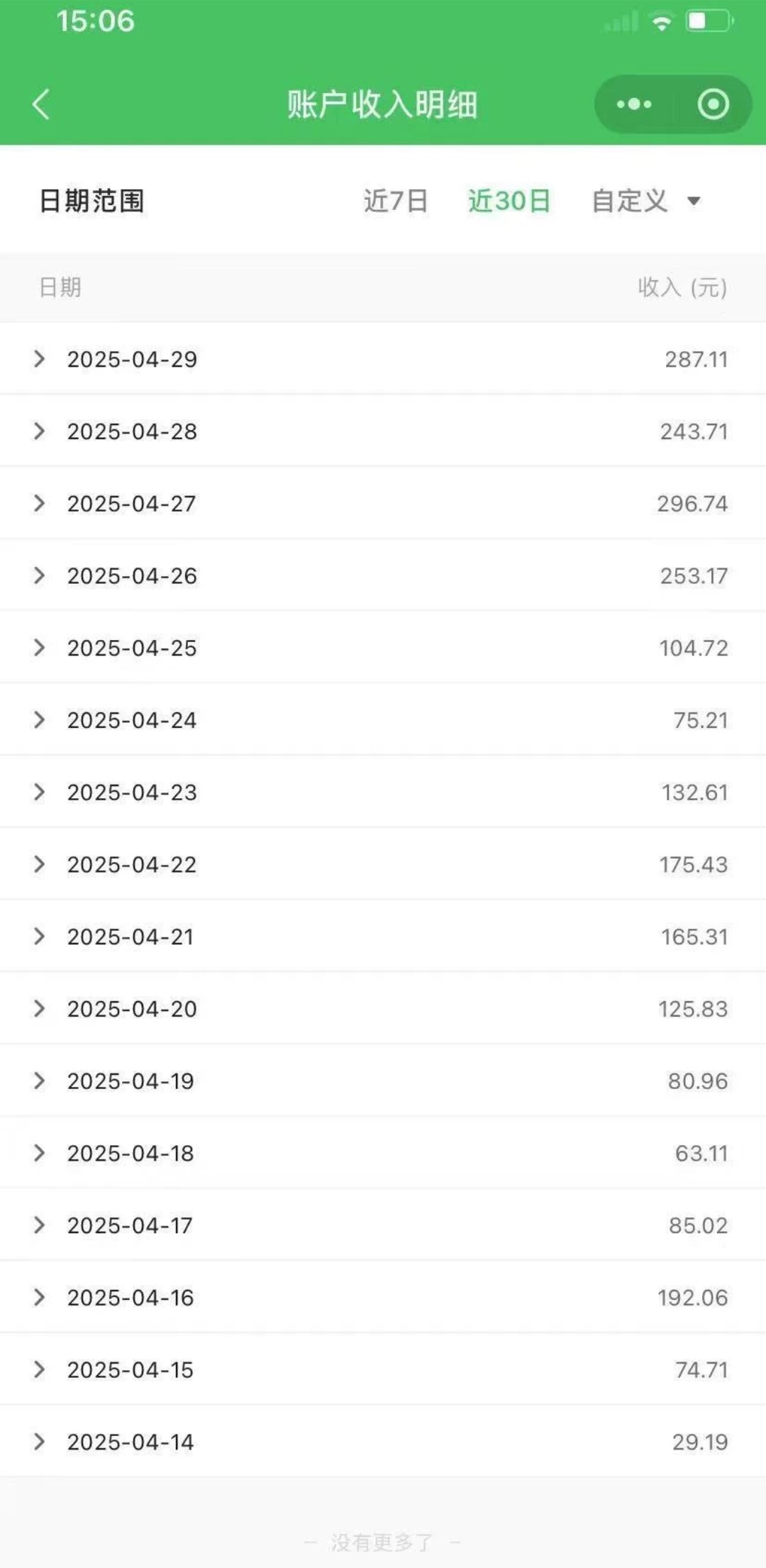Tap the Wi-Fi status icon
This screenshot has height=1568, width=766.
point(662,22)
